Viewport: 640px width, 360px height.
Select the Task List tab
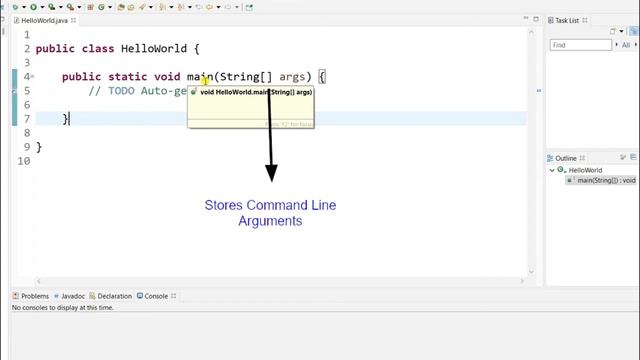pyautogui.click(x=567, y=20)
